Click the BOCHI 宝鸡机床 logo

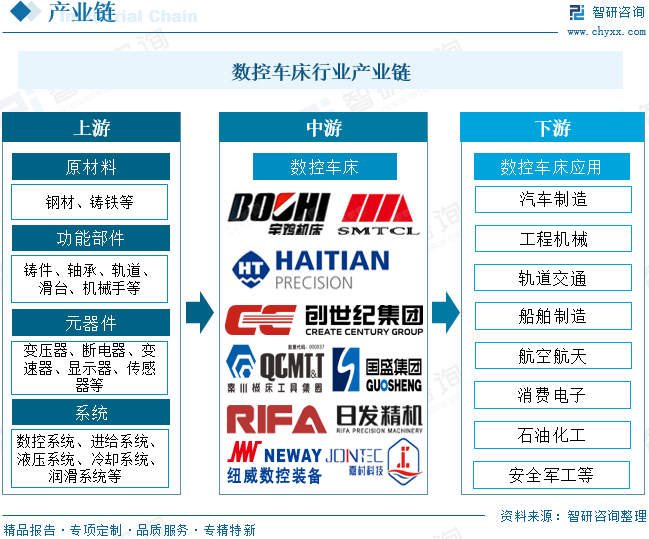click(x=279, y=214)
